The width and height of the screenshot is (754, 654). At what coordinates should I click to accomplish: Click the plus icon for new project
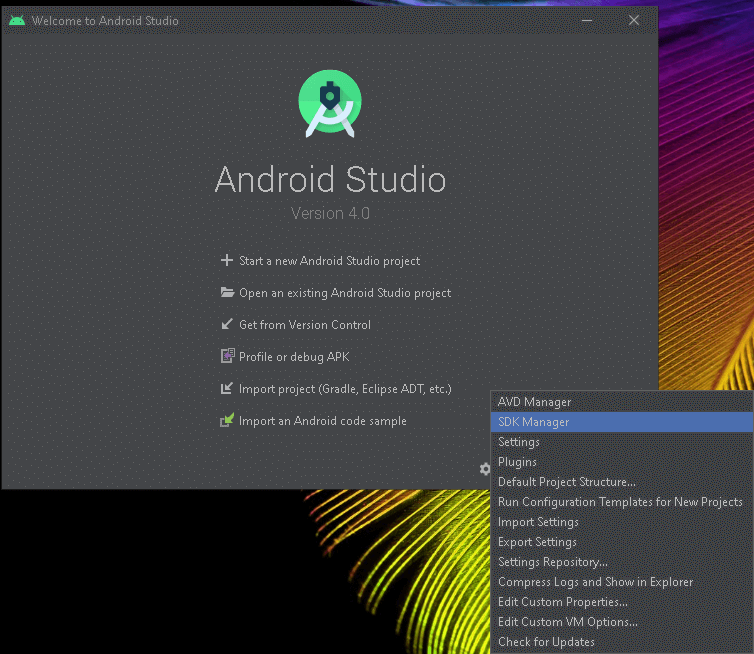pyautogui.click(x=226, y=260)
